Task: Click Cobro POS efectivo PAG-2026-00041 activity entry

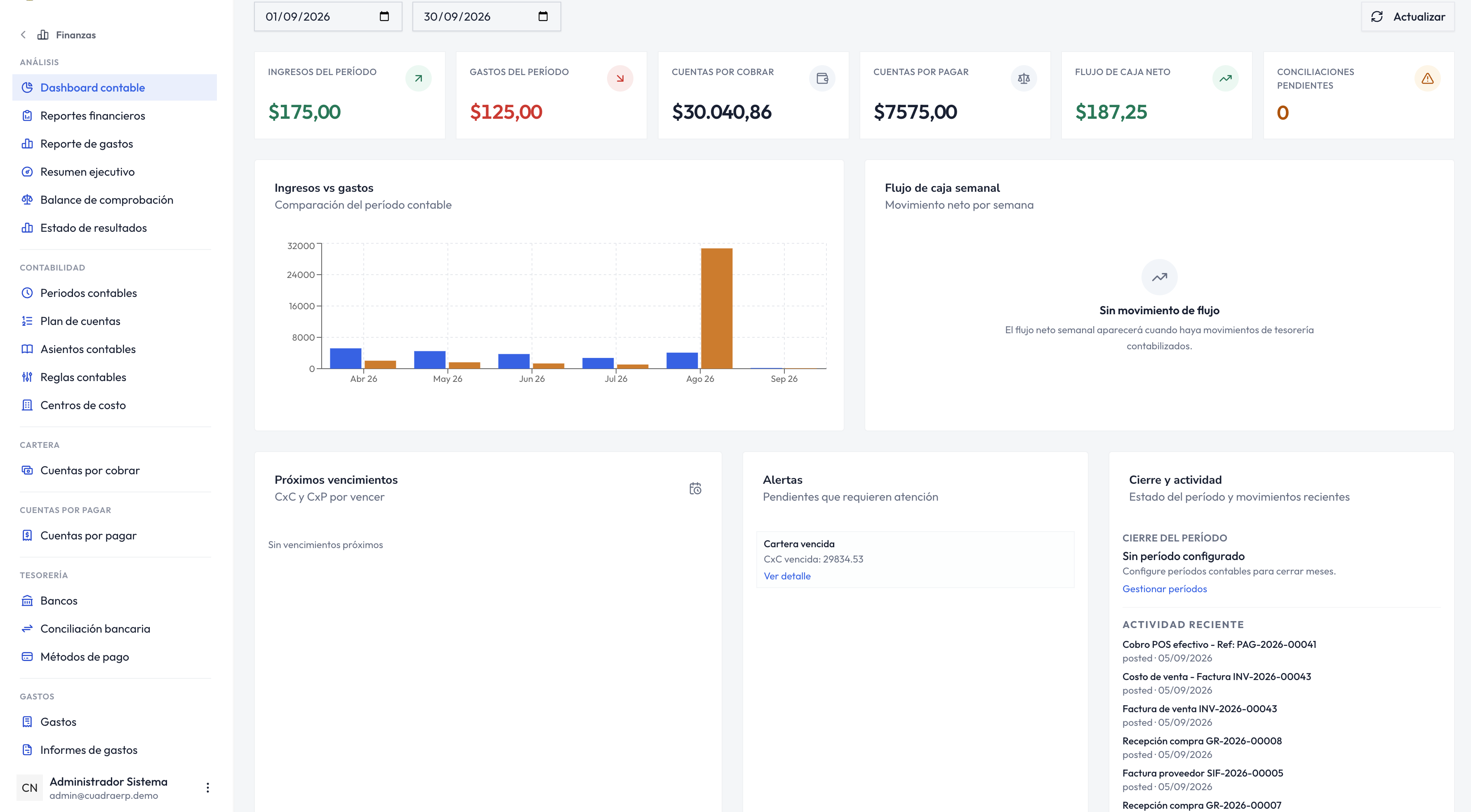Action: [1219, 650]
